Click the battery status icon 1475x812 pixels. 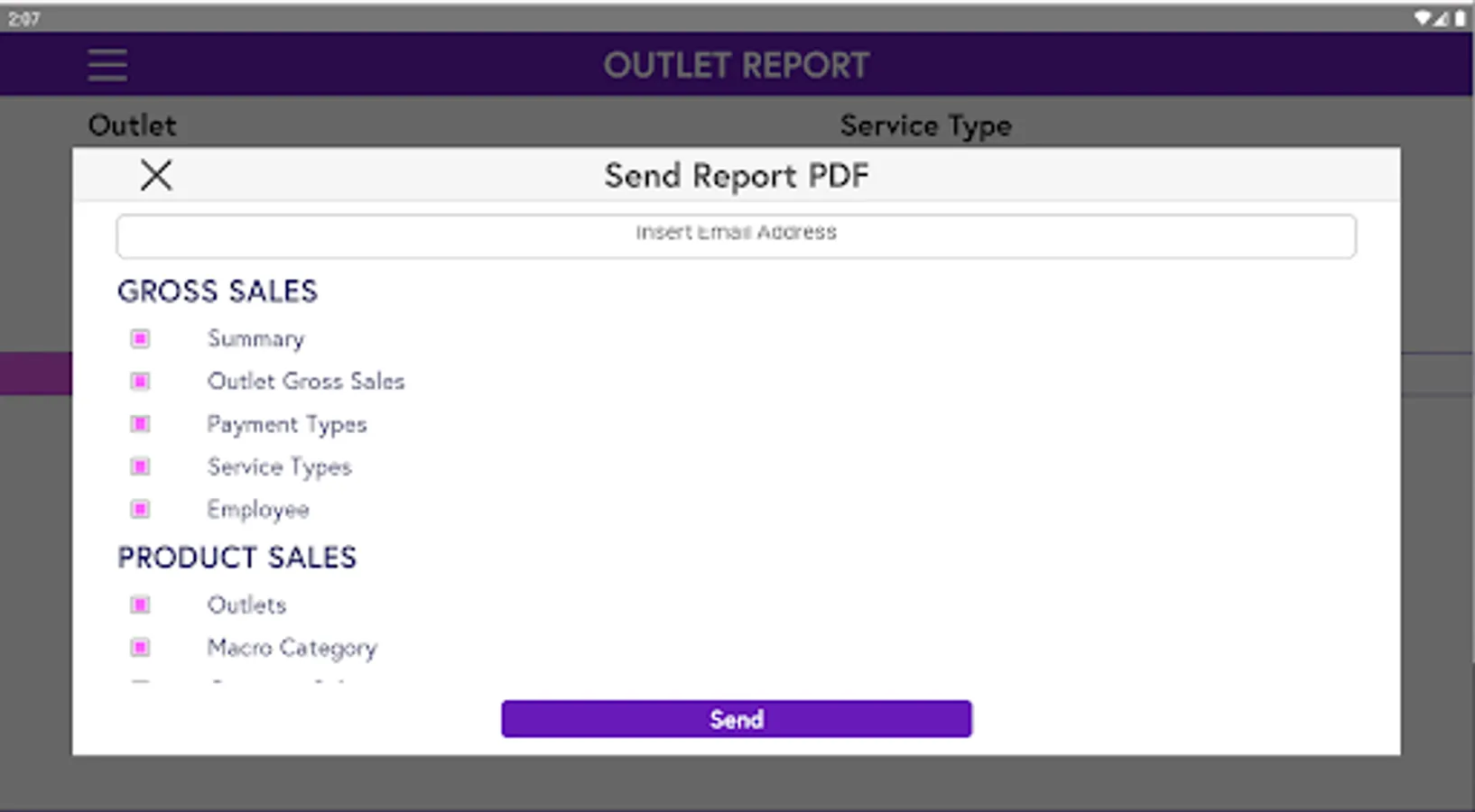pos(1460,18)
